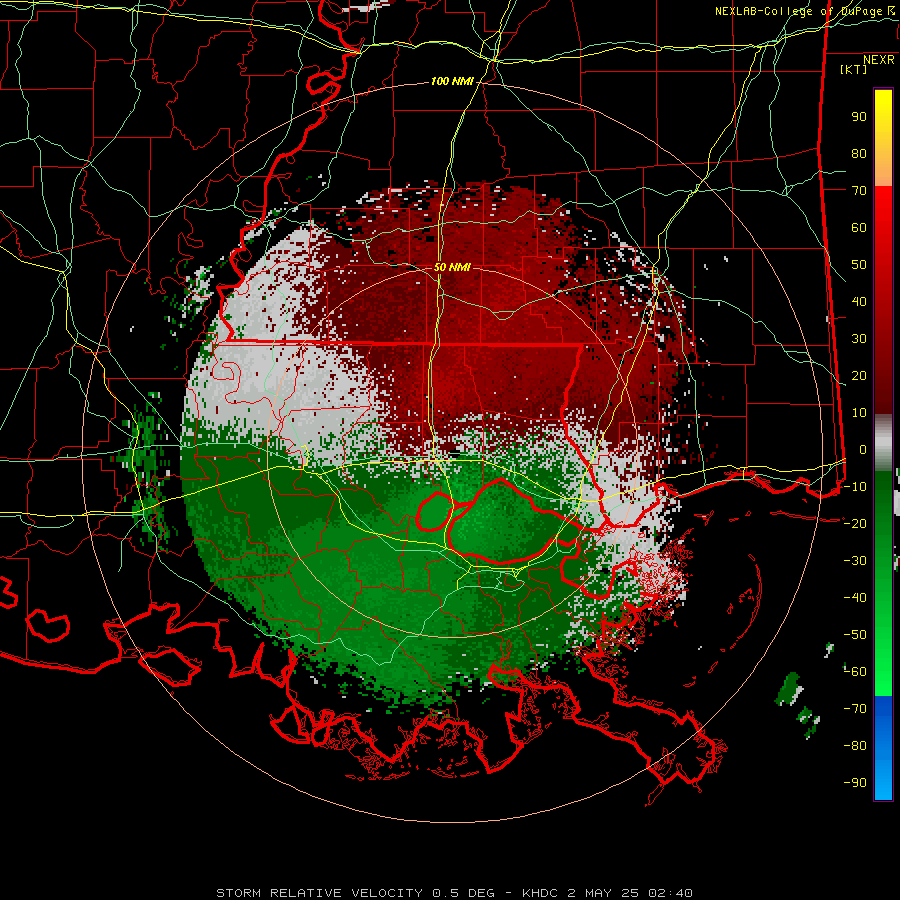Select the 80 knot scale label

click(x=859, y=154)
